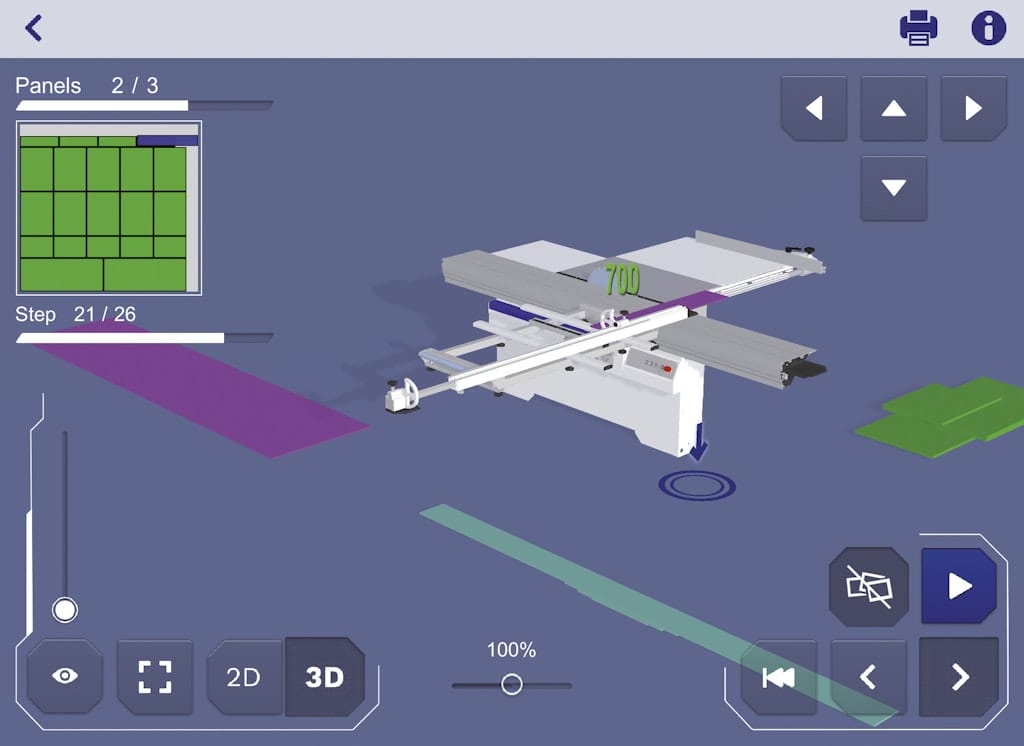This screenshot has width=1024, height=746.
Task: Click the vertical slider knob
Action: pyautogui.click(x=65, y=609)
